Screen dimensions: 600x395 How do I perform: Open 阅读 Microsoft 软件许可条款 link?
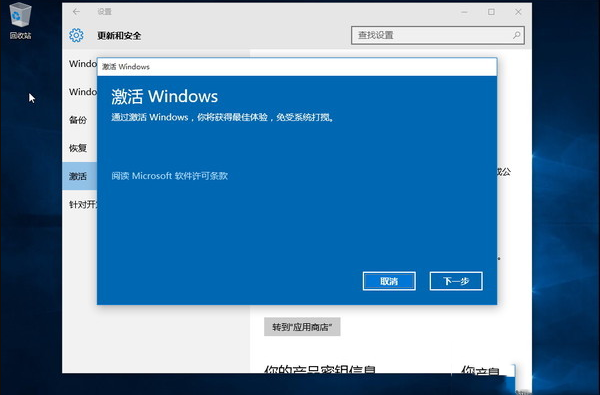click(x=170, y=176)
